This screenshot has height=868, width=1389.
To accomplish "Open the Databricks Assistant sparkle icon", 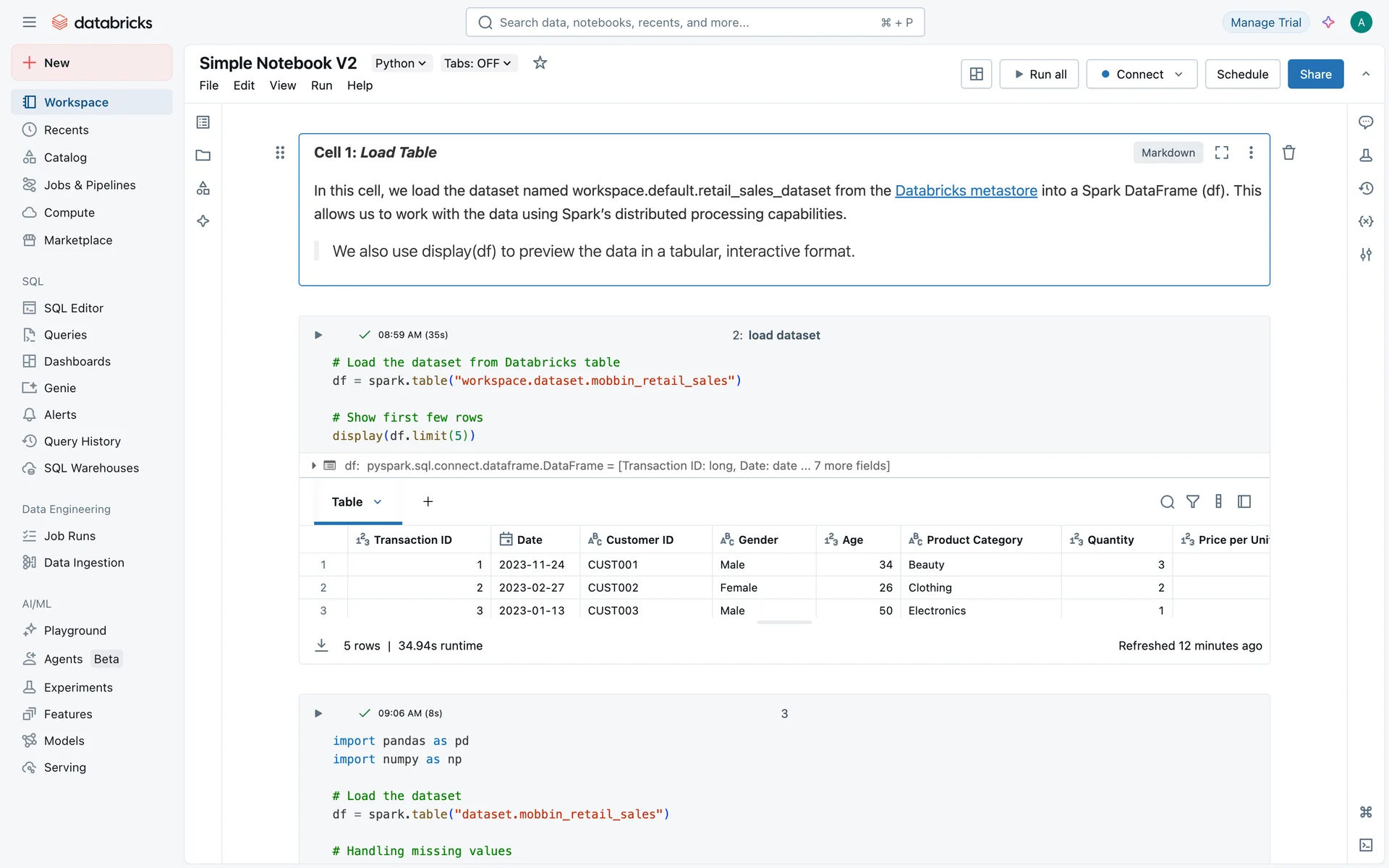I will (x=1328, y=22).
